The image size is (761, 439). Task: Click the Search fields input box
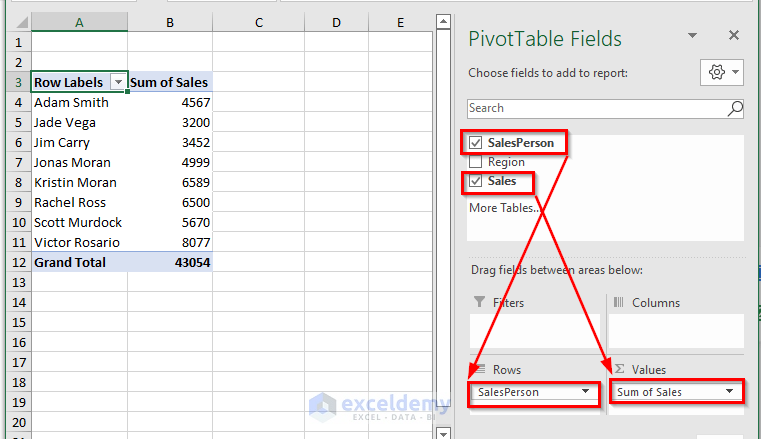[x=597, y=108]
